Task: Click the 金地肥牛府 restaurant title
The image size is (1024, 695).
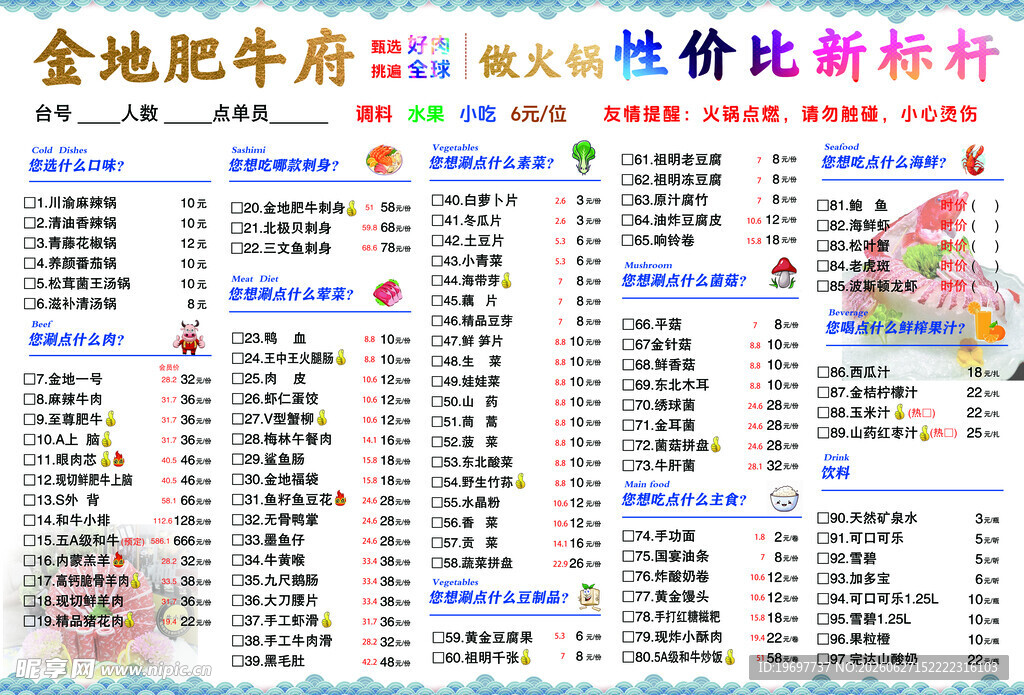Action: coord(193,59)
